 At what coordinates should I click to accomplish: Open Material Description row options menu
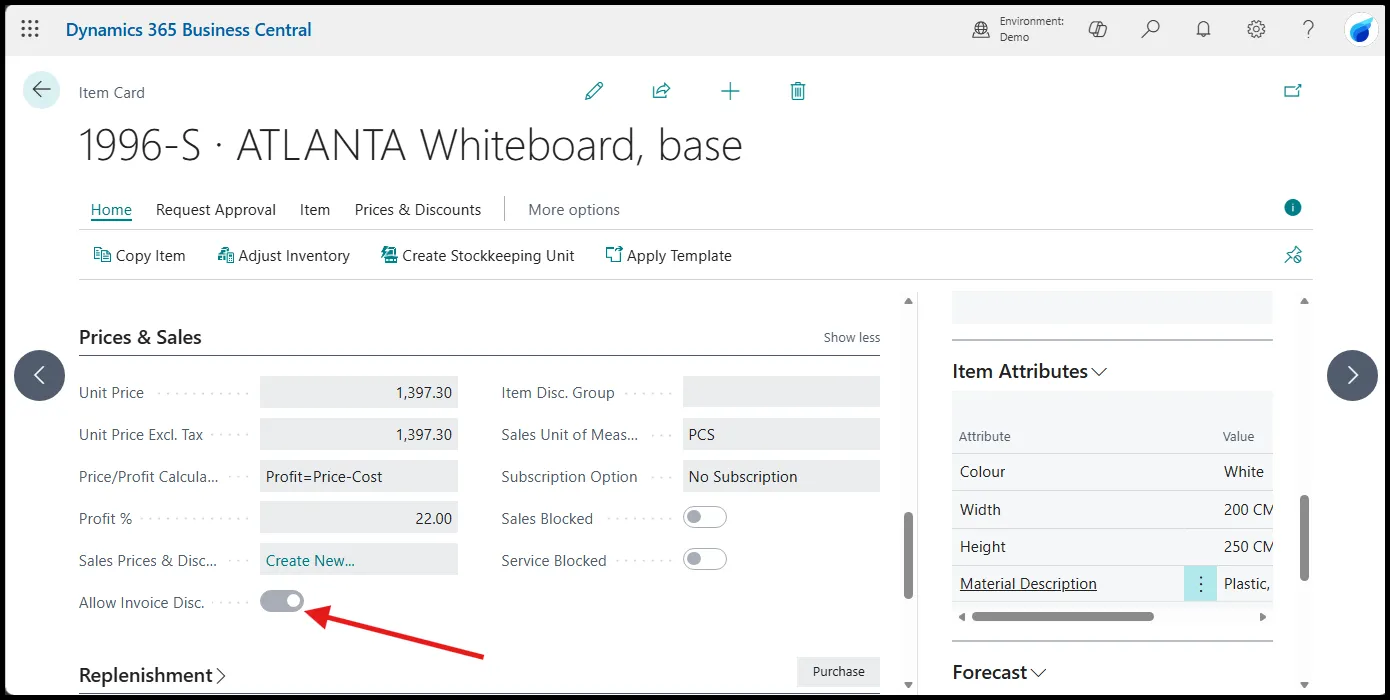pos(1201,584)
